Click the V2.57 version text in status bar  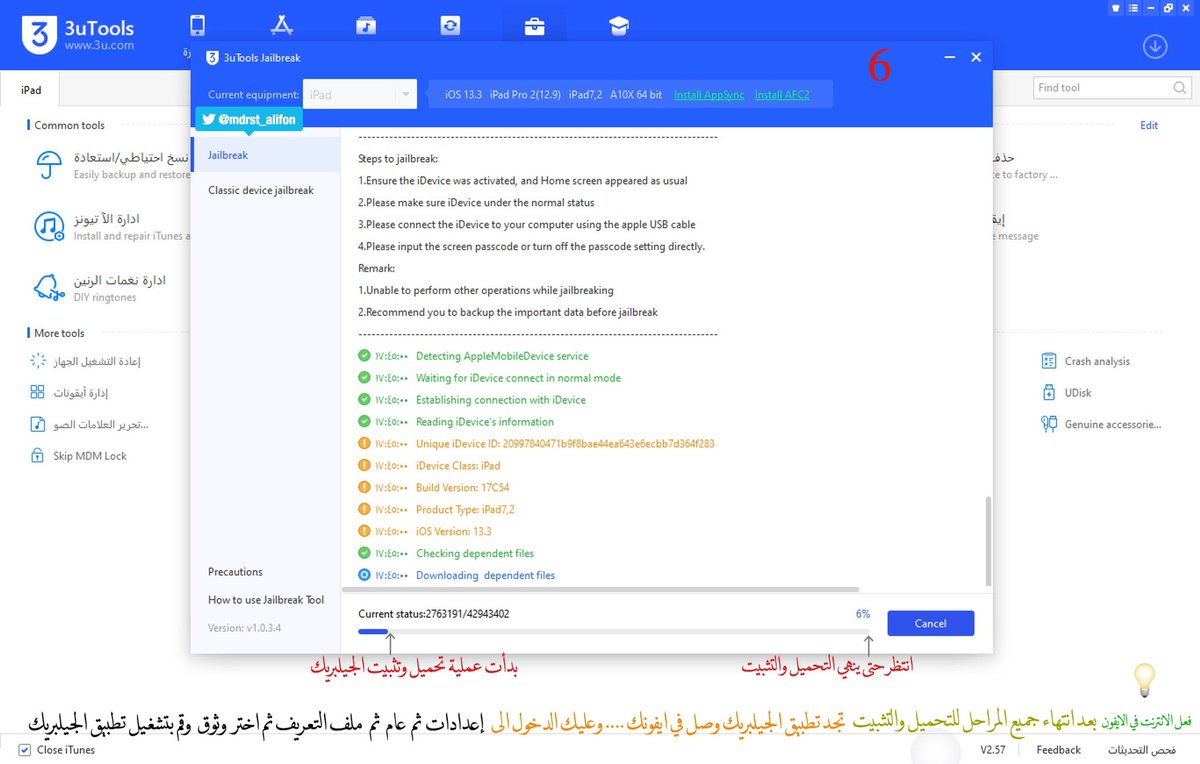[992, 749]
